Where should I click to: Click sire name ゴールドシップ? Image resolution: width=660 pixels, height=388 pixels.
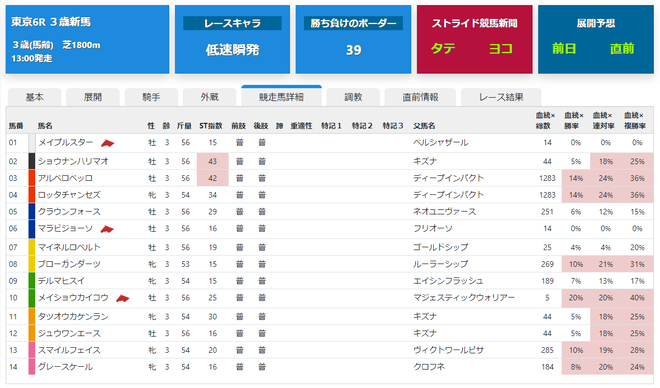coord(441,247)
